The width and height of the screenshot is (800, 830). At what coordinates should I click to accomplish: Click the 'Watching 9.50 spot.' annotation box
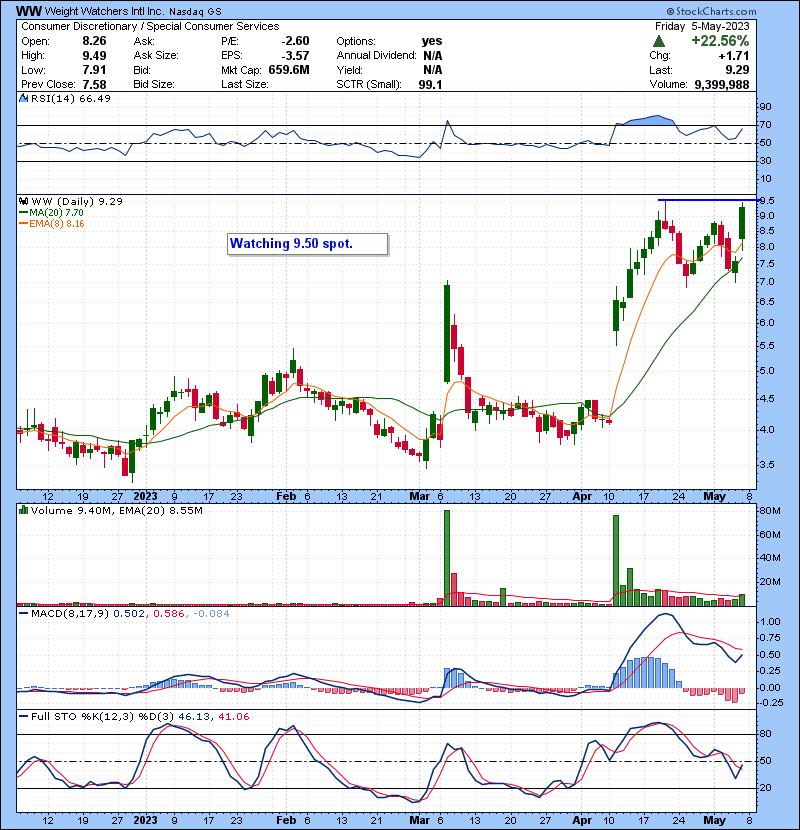[x=308, y=244]
